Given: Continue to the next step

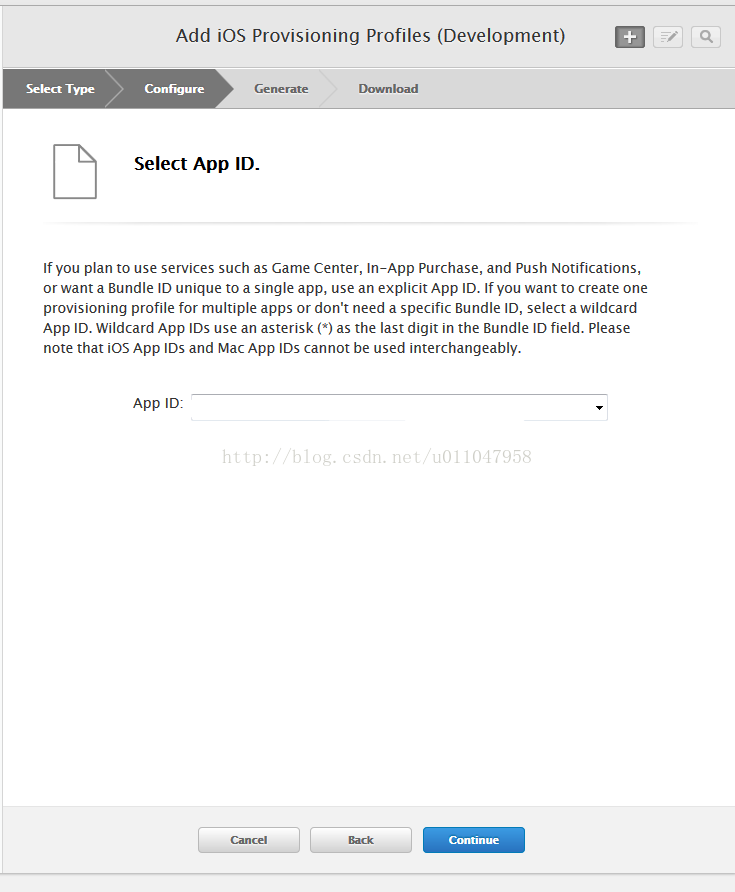Looking at the screenshot, I should pyautogui.click(x=473, y=840).
